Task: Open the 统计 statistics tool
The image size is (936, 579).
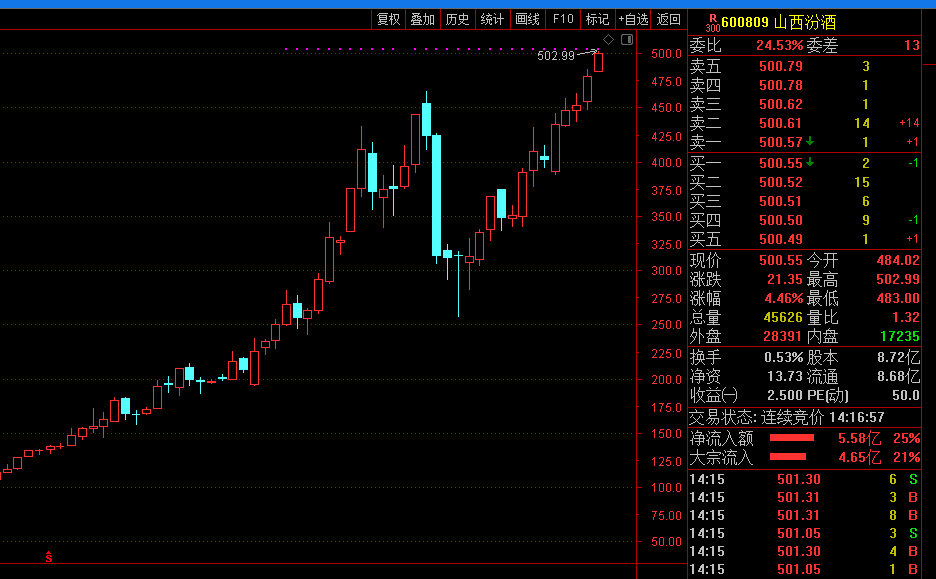Action: [x=492, y=19]
